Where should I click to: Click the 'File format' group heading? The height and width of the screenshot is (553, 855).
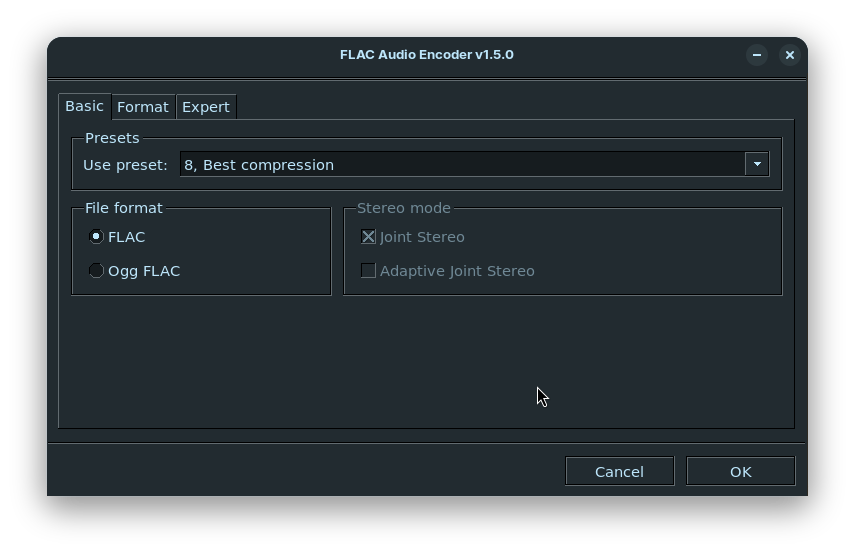123,208
